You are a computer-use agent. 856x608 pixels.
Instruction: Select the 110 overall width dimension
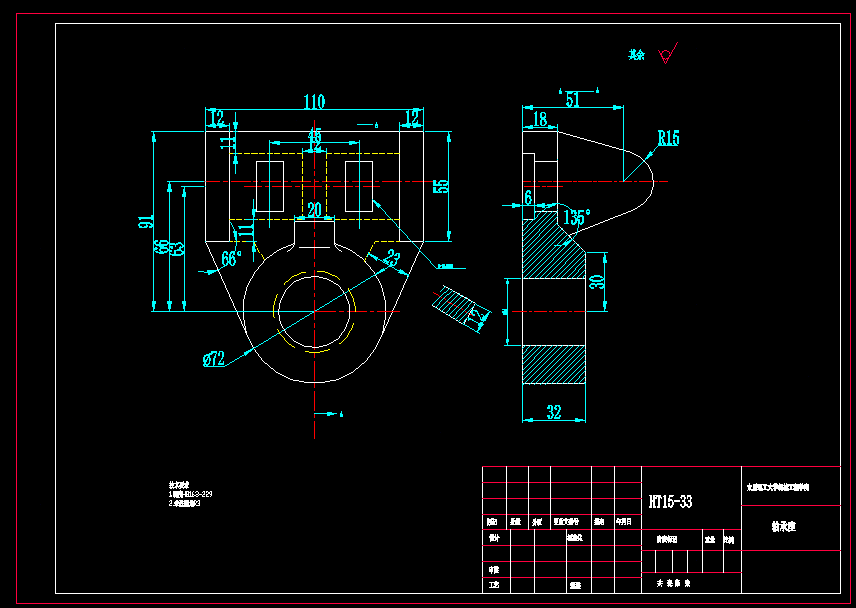(x=314, y=102)
